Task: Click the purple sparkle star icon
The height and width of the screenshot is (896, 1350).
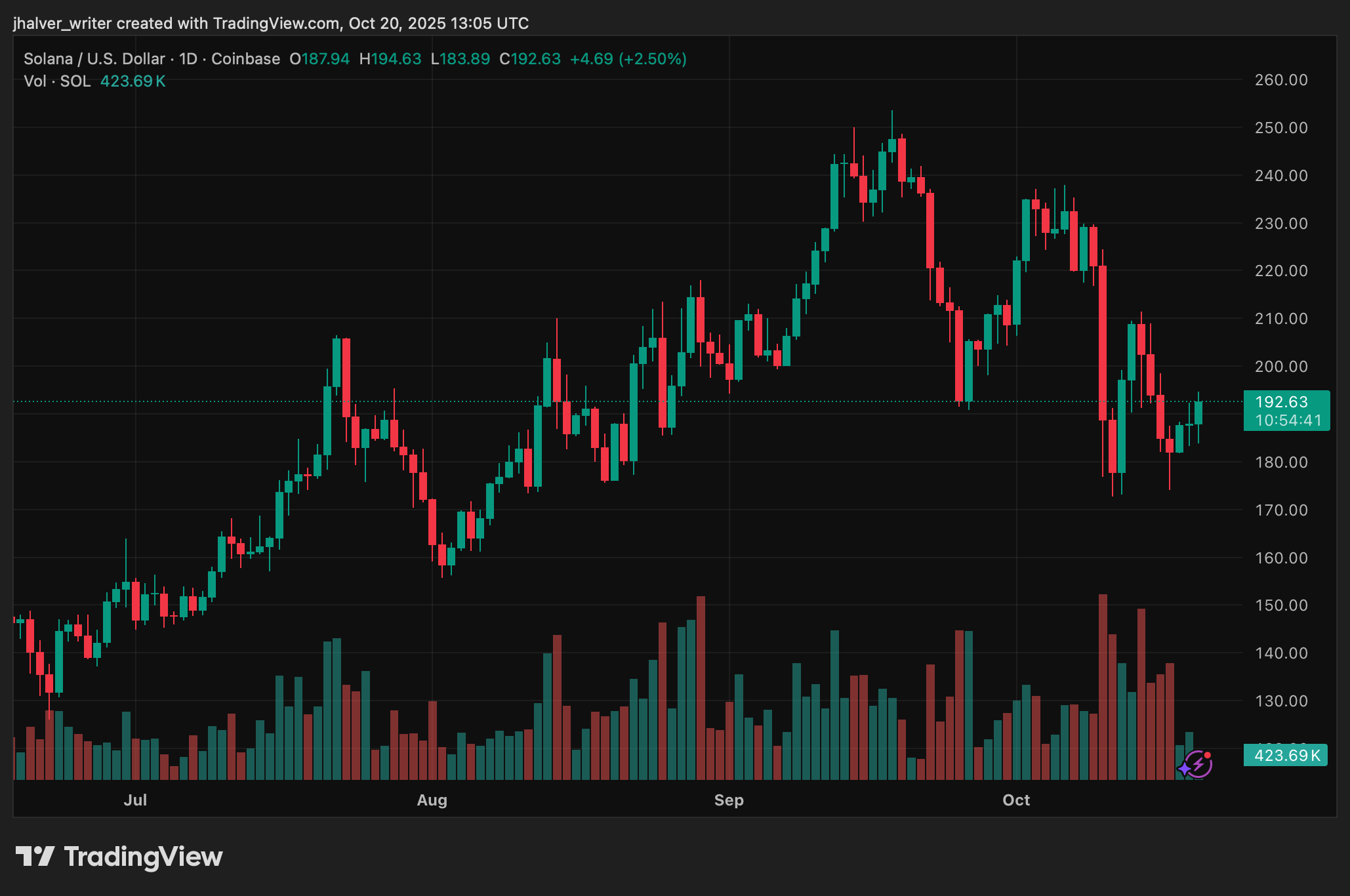Action: (x=1185, y=768)
